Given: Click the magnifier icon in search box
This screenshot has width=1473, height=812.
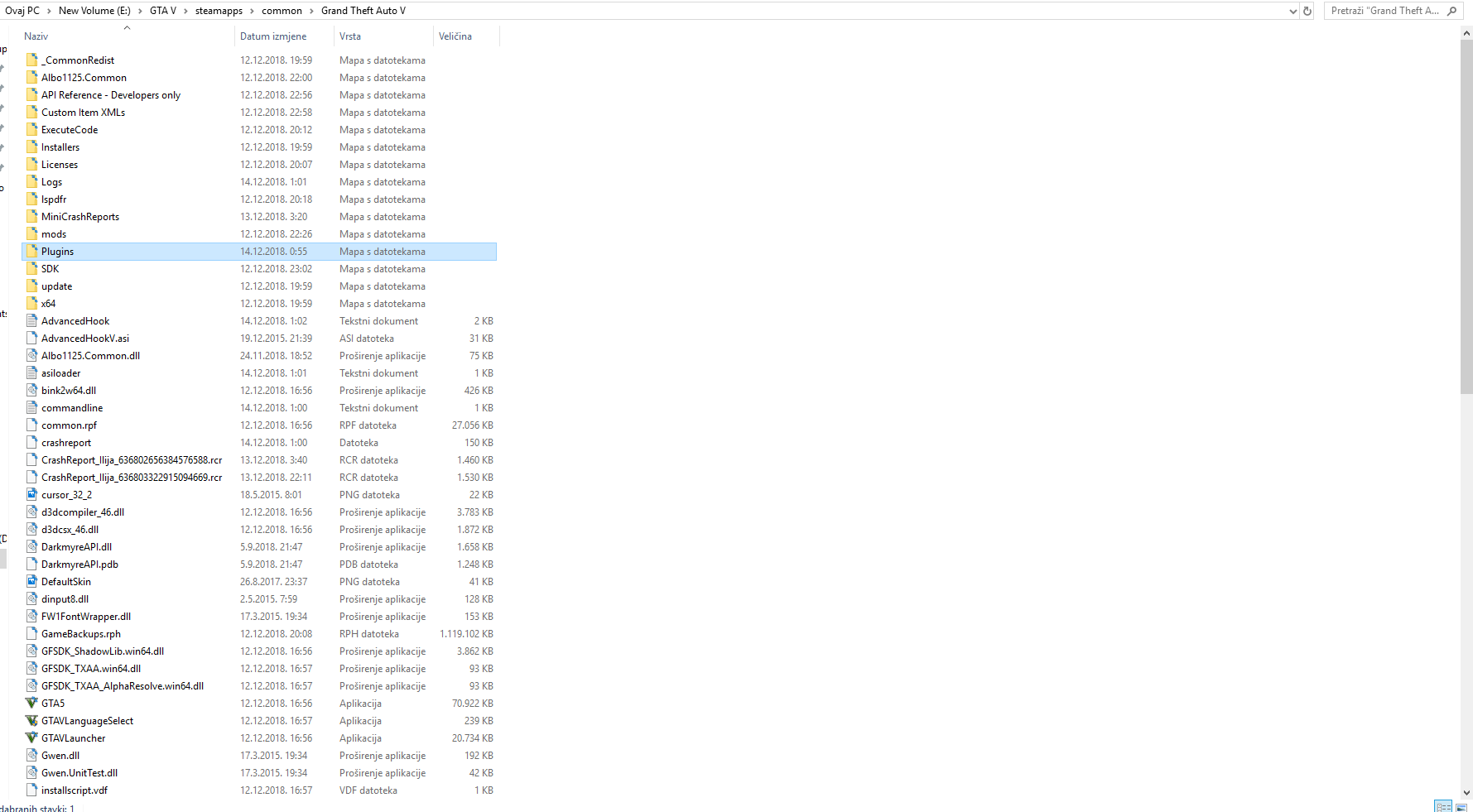Looking at the screenshot, I should 1451,11.
